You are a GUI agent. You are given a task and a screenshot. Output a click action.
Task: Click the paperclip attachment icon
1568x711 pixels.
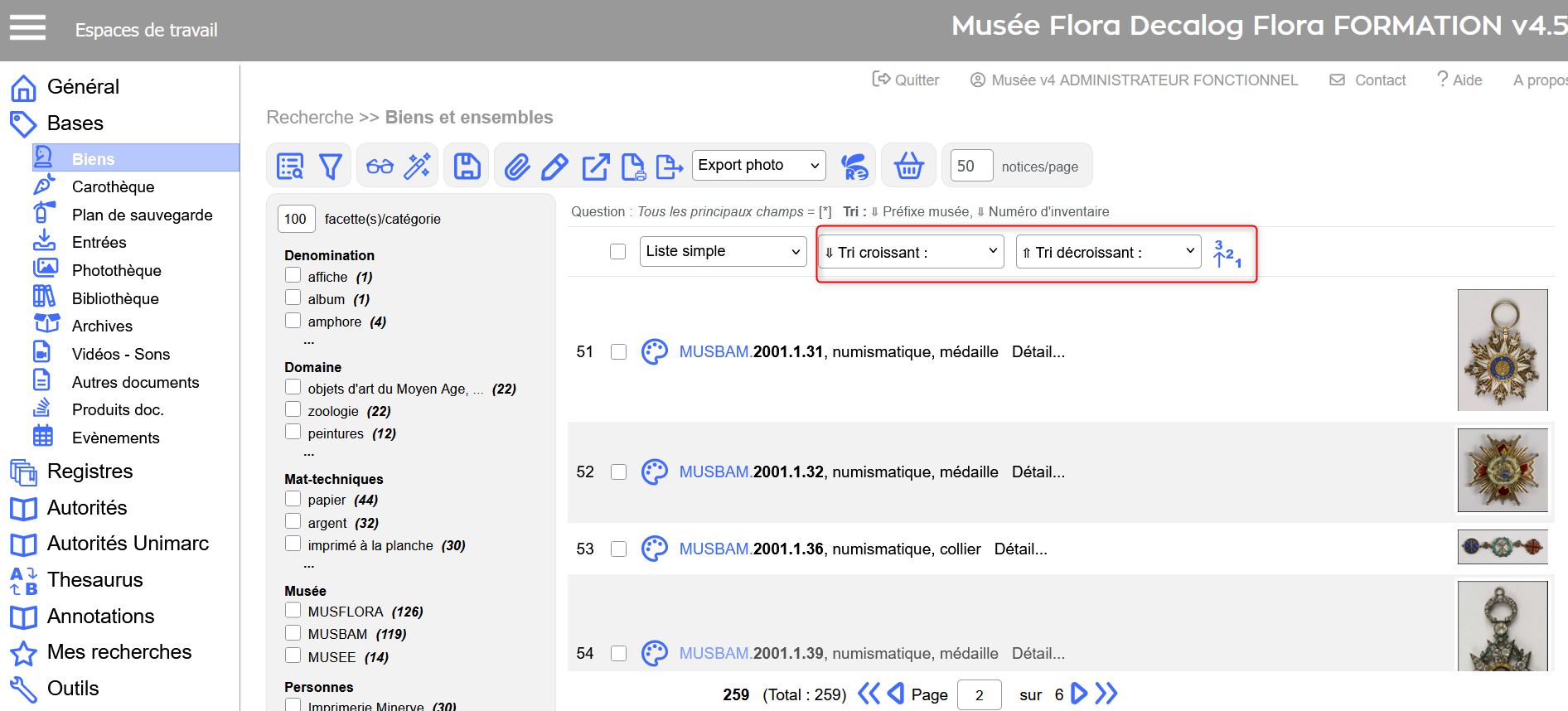tap(517, 167)
